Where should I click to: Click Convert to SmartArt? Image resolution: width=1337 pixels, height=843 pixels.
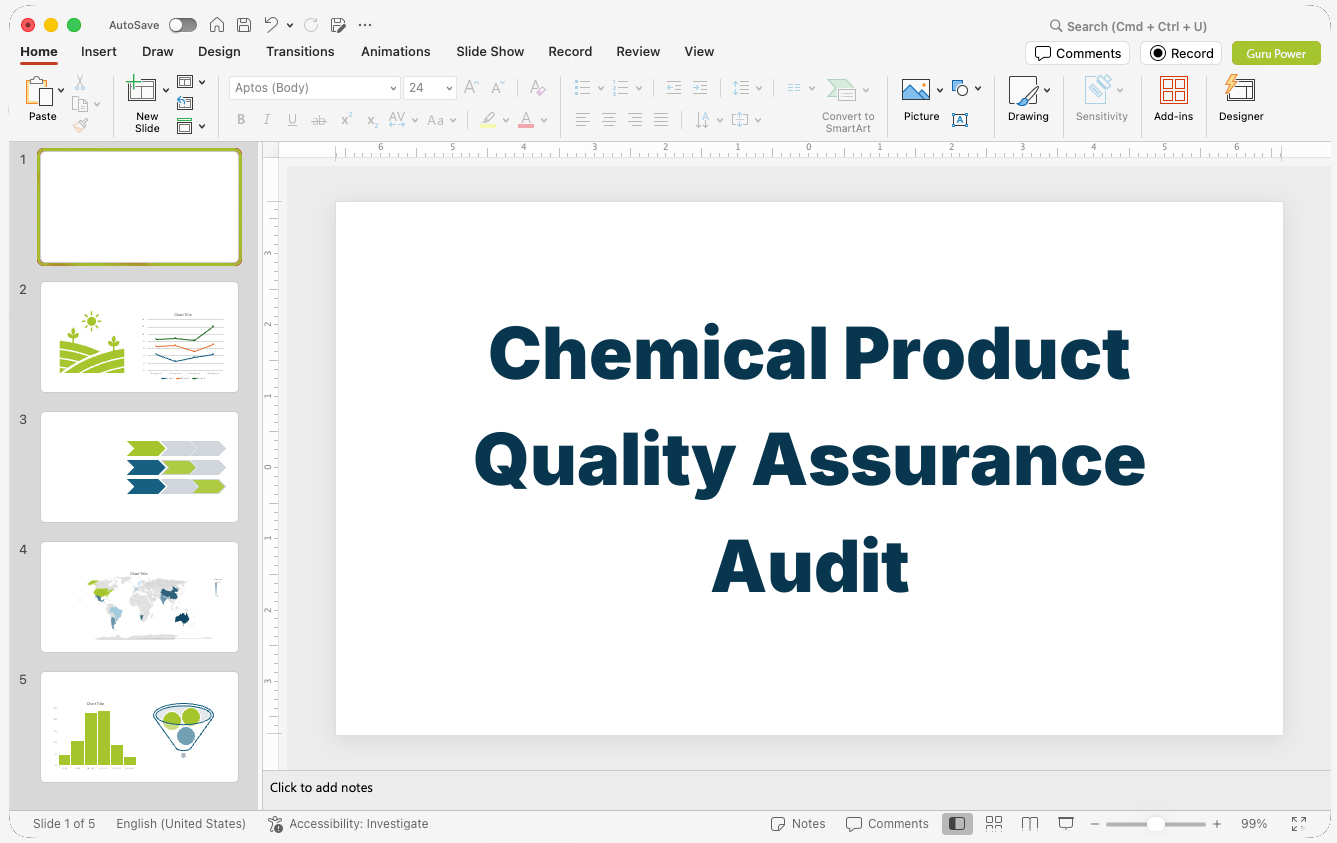(847, 105)
